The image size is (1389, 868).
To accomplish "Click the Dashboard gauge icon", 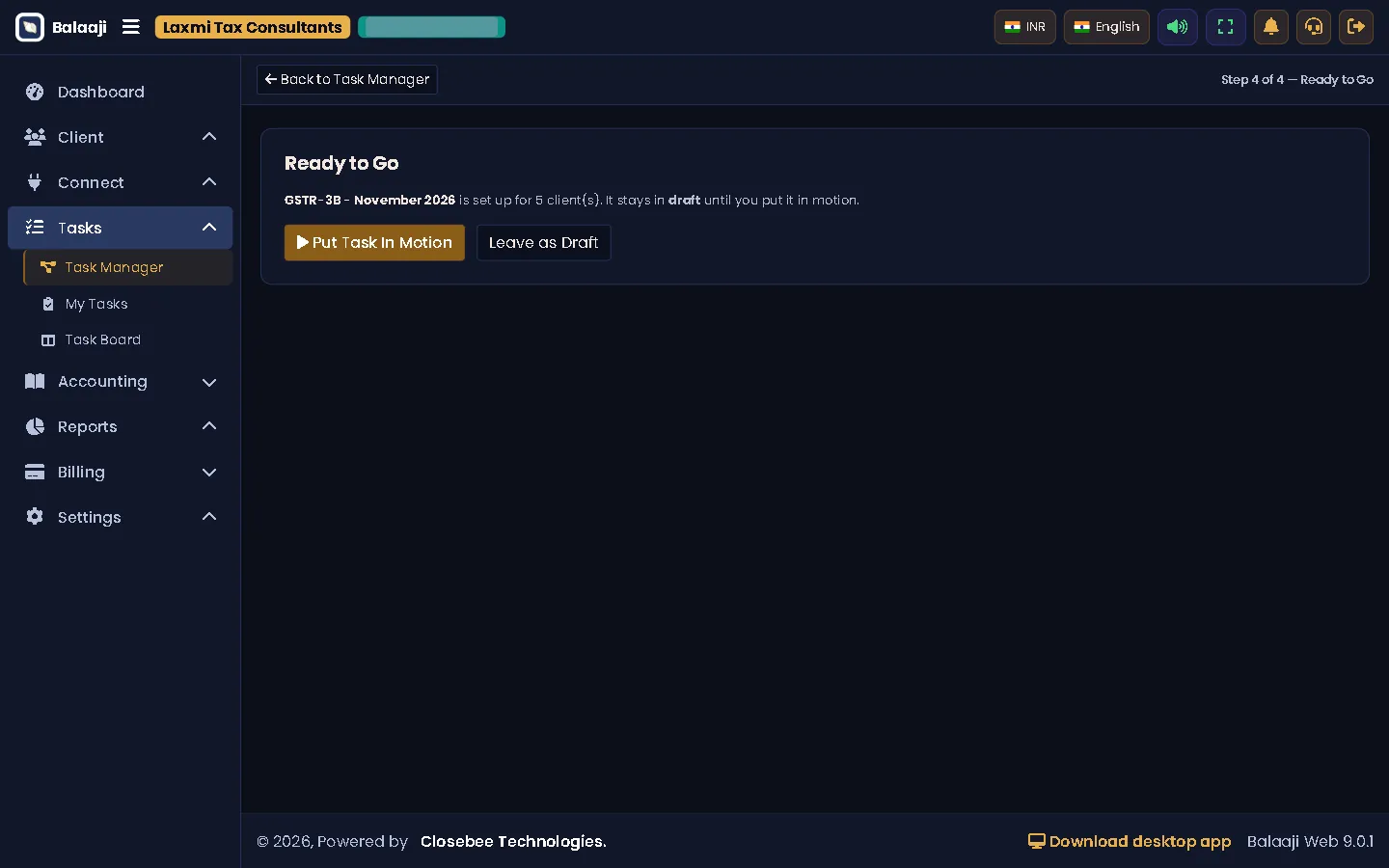I will tap(35, 92).
